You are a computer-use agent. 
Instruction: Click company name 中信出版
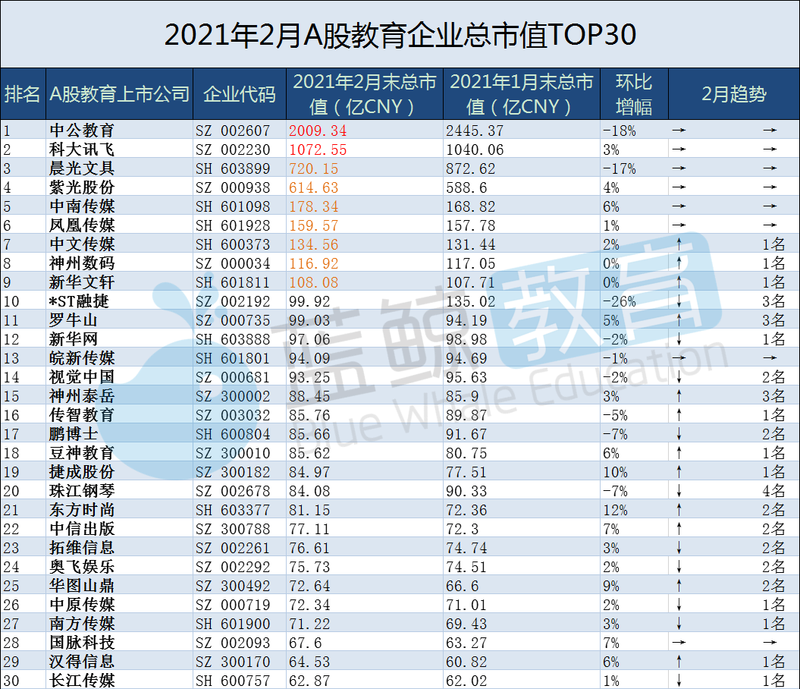point(82,529)
